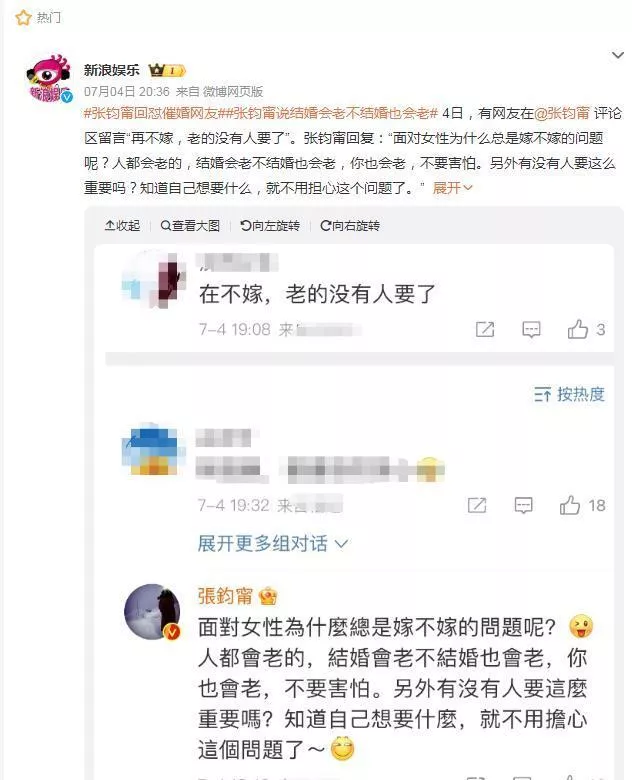Select 查看大图 to view large image

click(190, 226)
